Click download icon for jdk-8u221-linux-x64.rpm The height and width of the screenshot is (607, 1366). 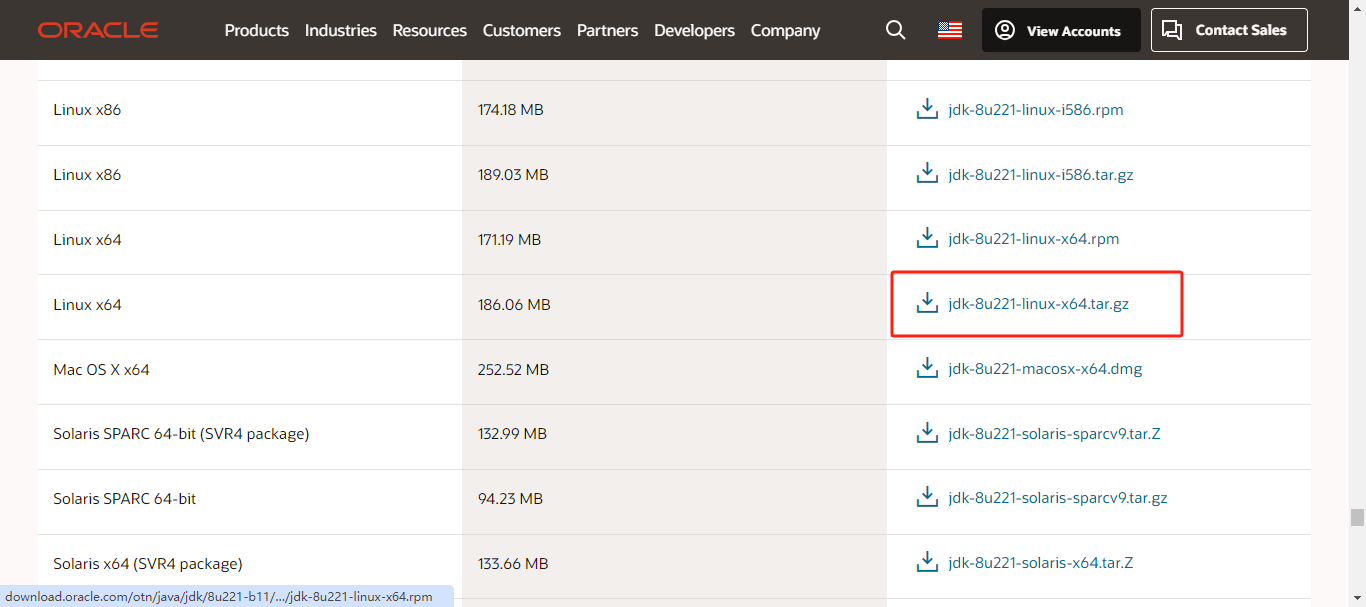tap(927, 239)
